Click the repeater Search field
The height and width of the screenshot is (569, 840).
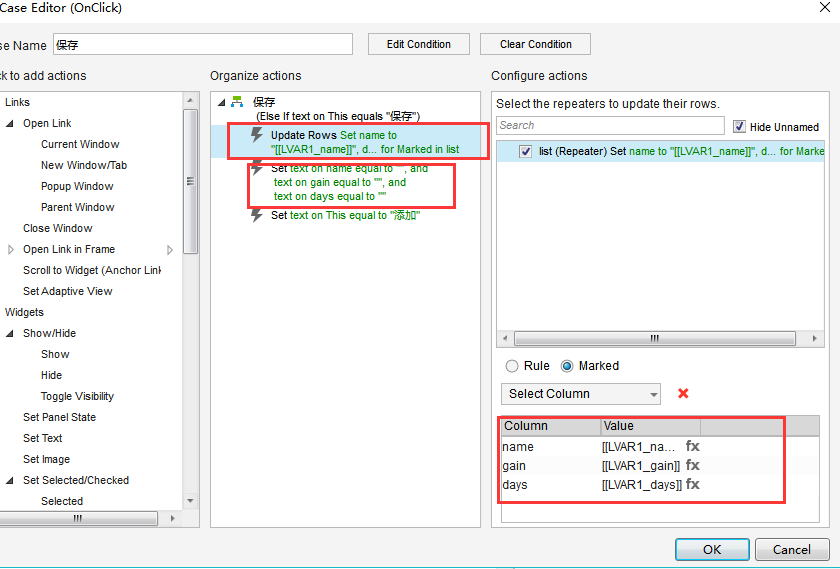point(610,125)
